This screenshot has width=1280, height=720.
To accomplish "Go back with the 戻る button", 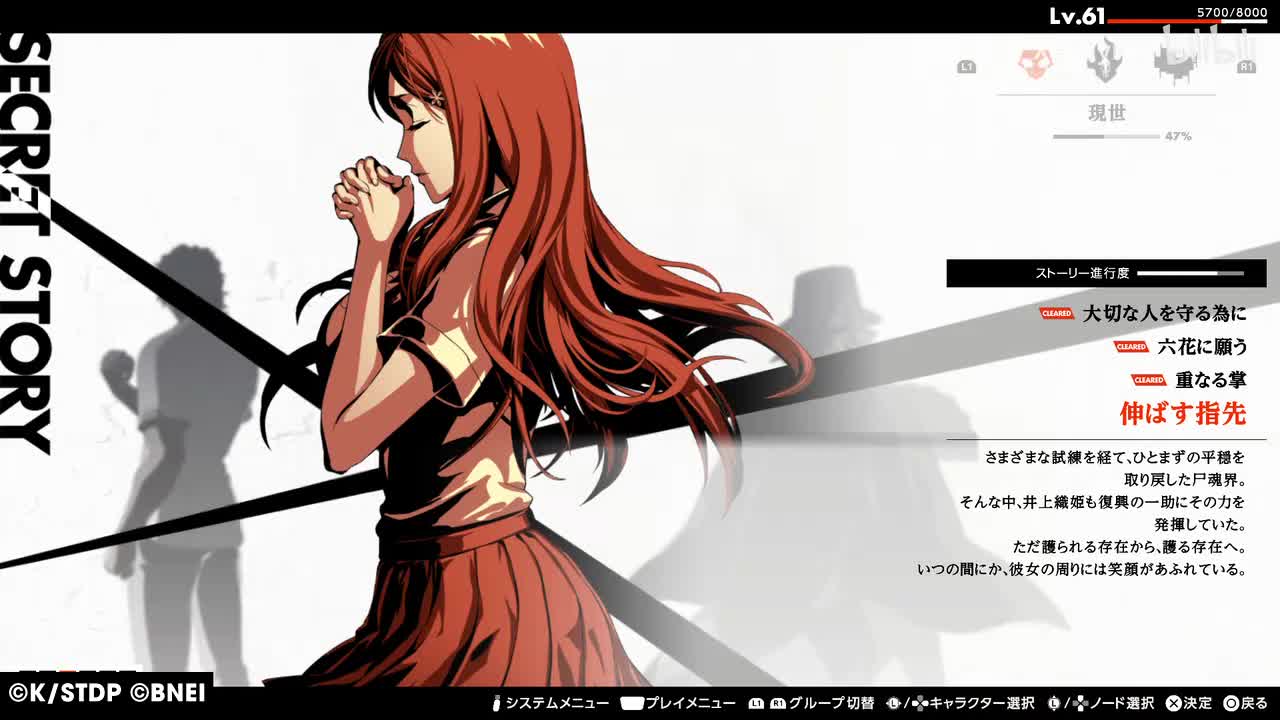I will coord(1254,704).
